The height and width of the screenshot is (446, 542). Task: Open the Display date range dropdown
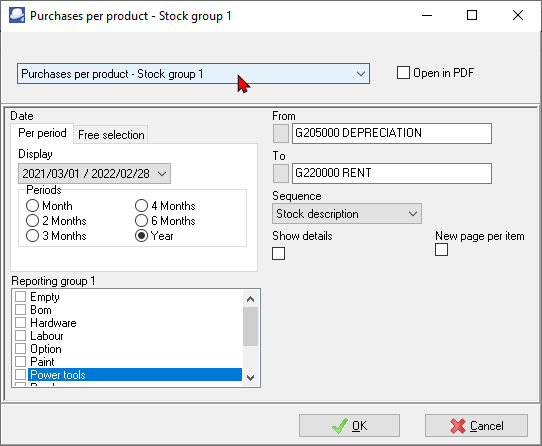(94, 174)
